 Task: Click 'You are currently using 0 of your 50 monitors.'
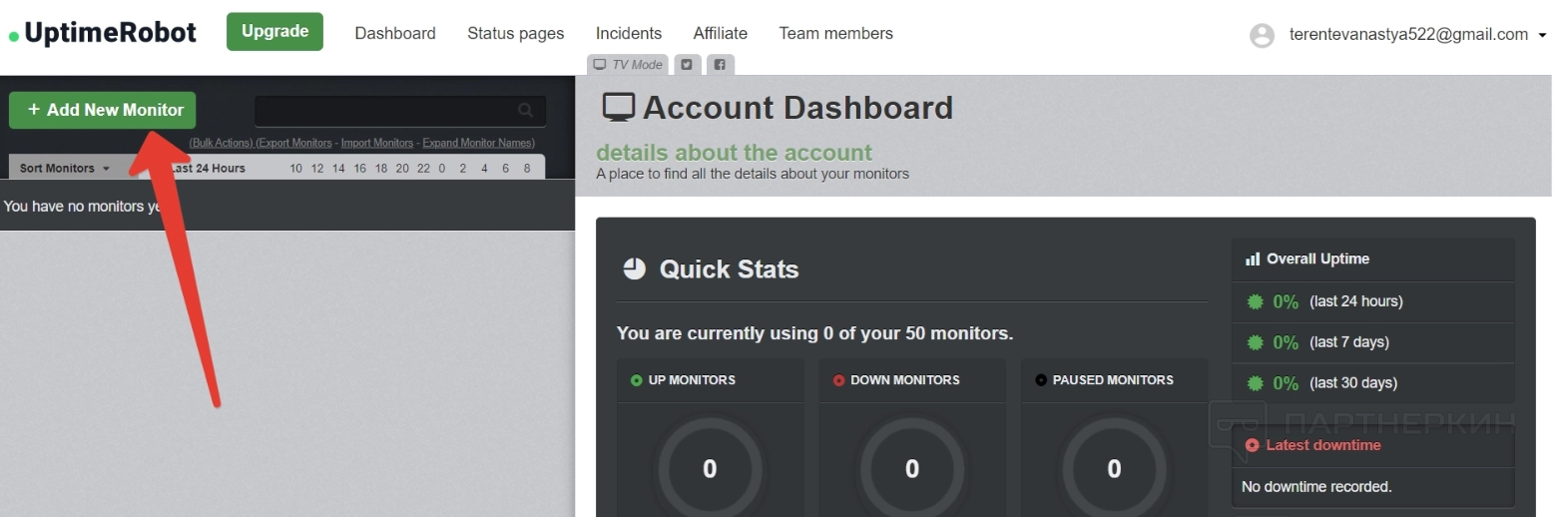coord(814,333)
